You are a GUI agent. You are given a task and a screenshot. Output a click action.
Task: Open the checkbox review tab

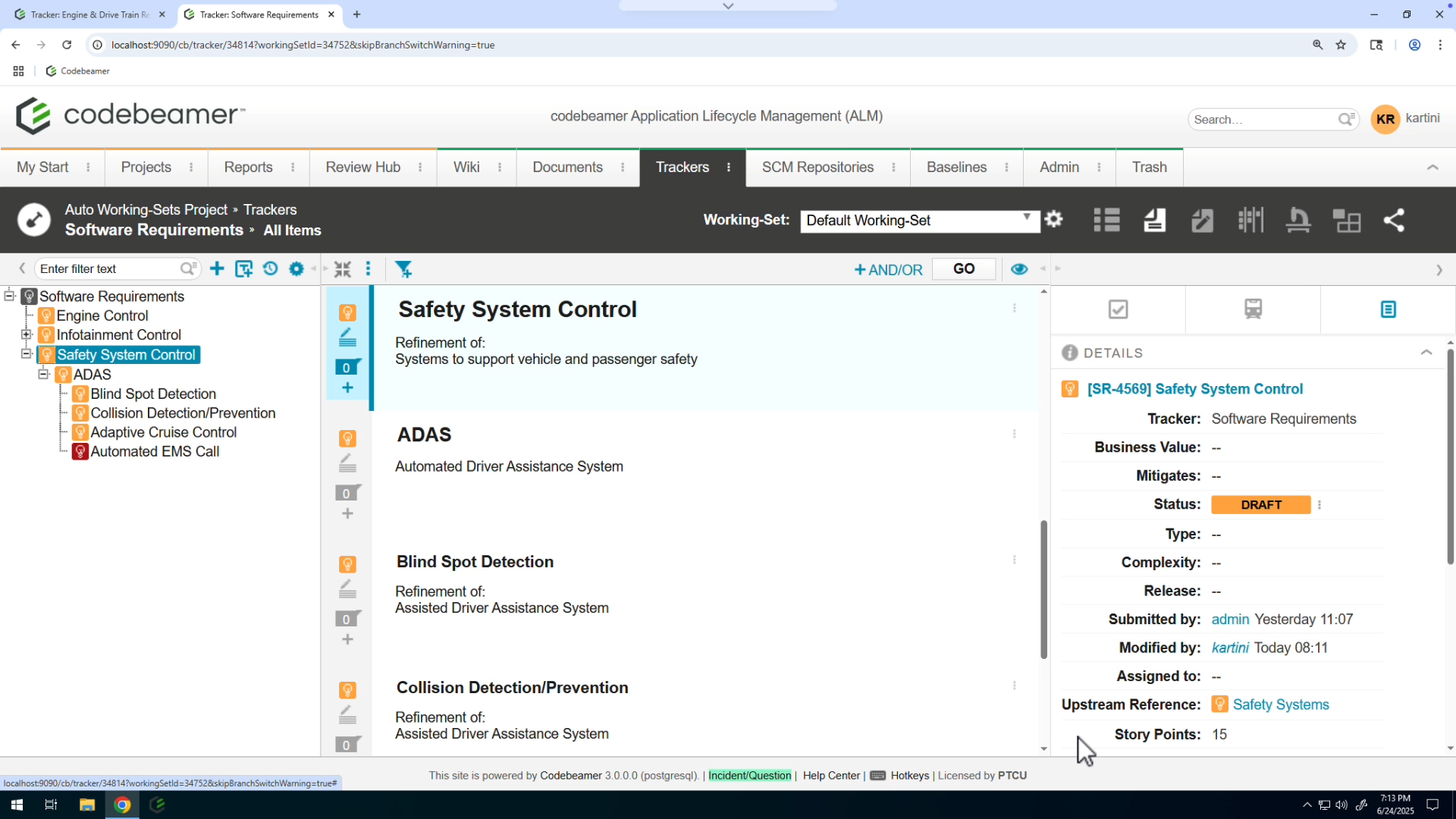click(x=1118, y=309)
